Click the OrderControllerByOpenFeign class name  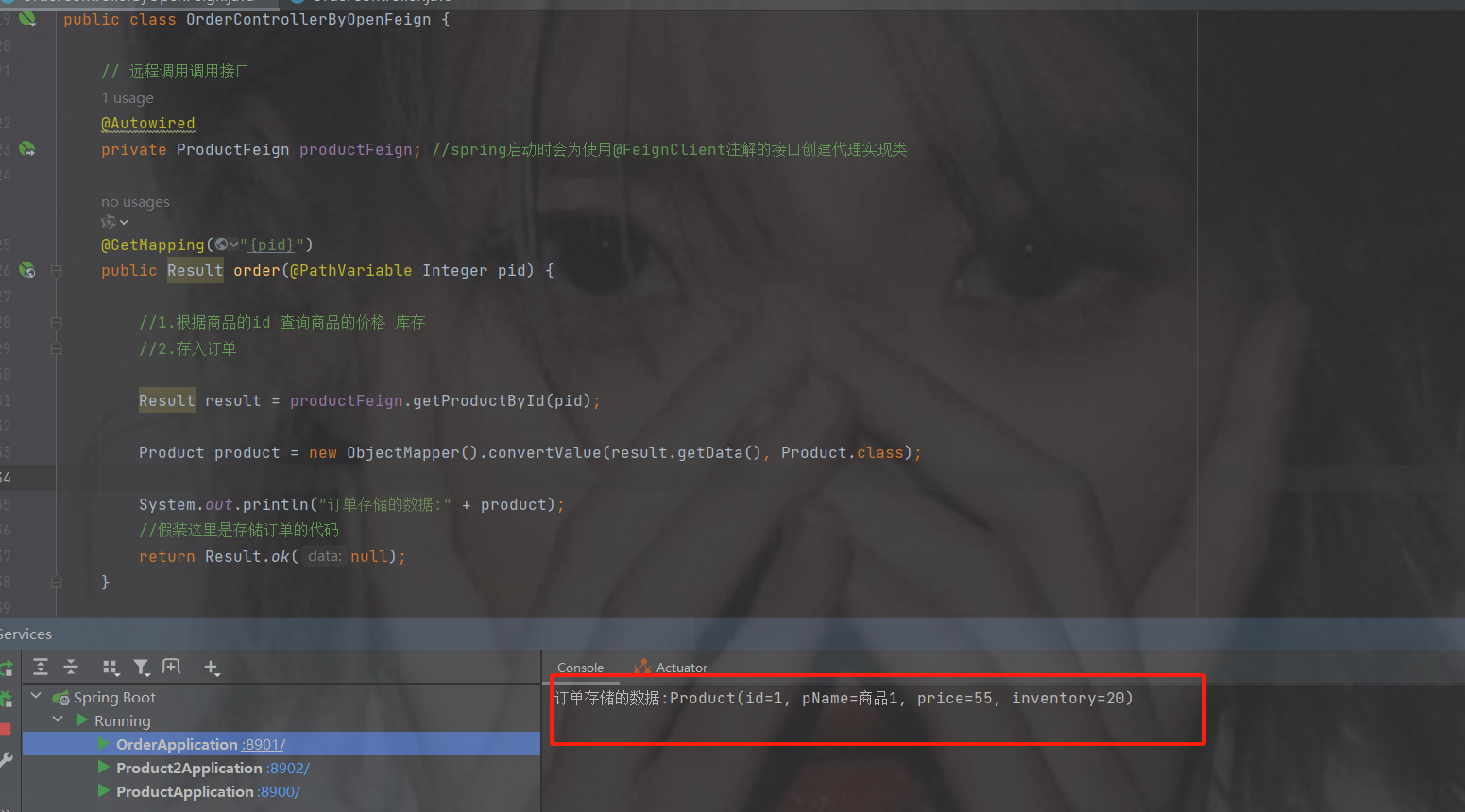tap(309, 19)
